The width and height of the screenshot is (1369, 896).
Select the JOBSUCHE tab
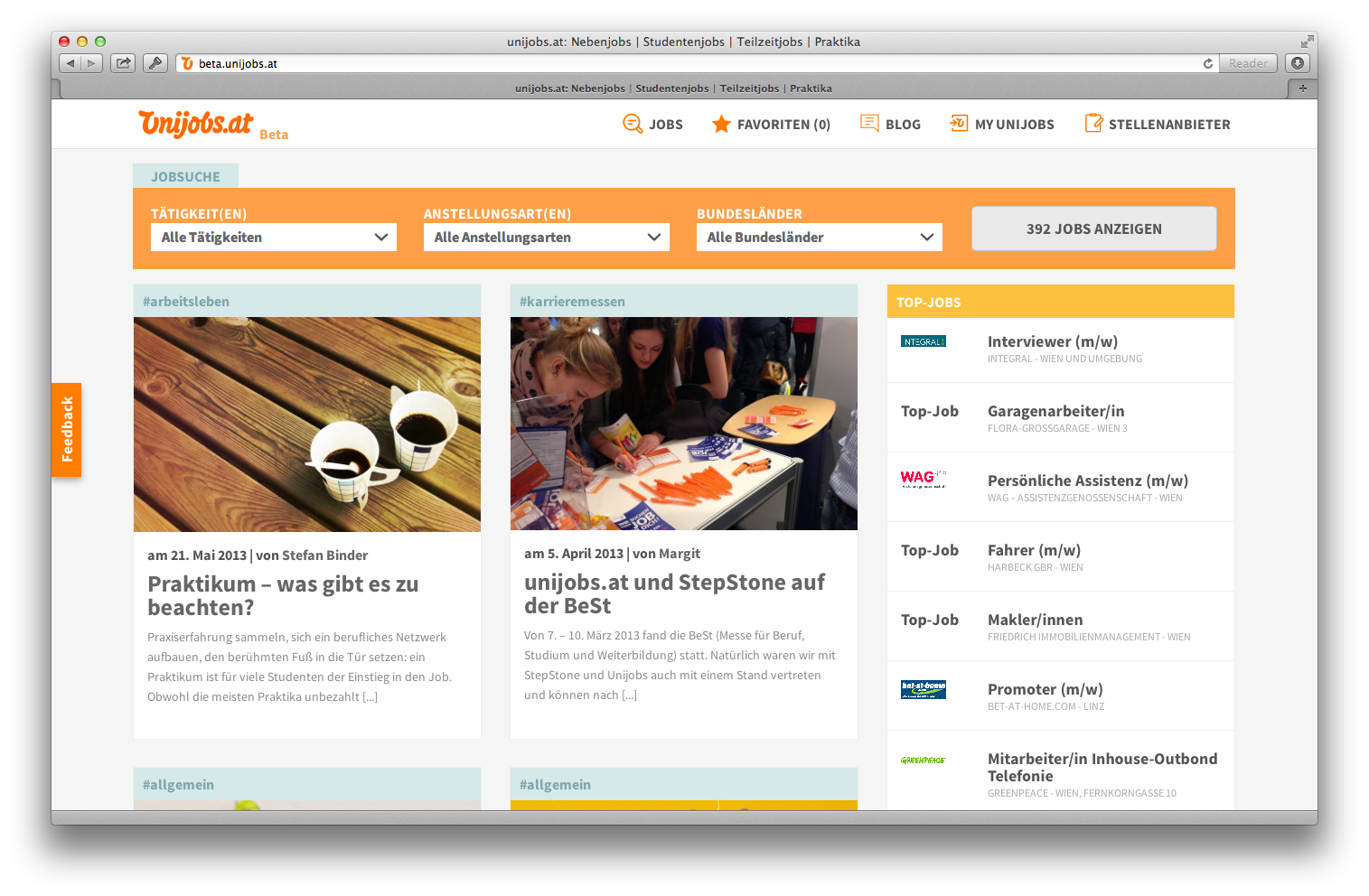point(185,176)
